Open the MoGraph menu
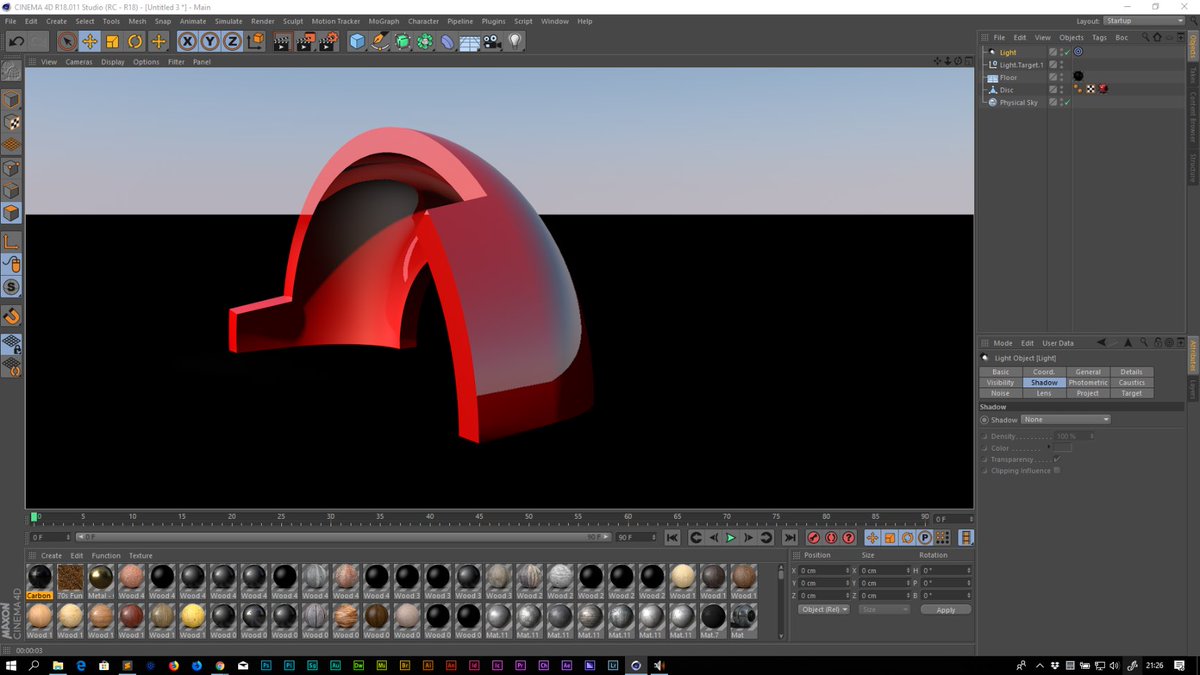 tap(384, 21)
